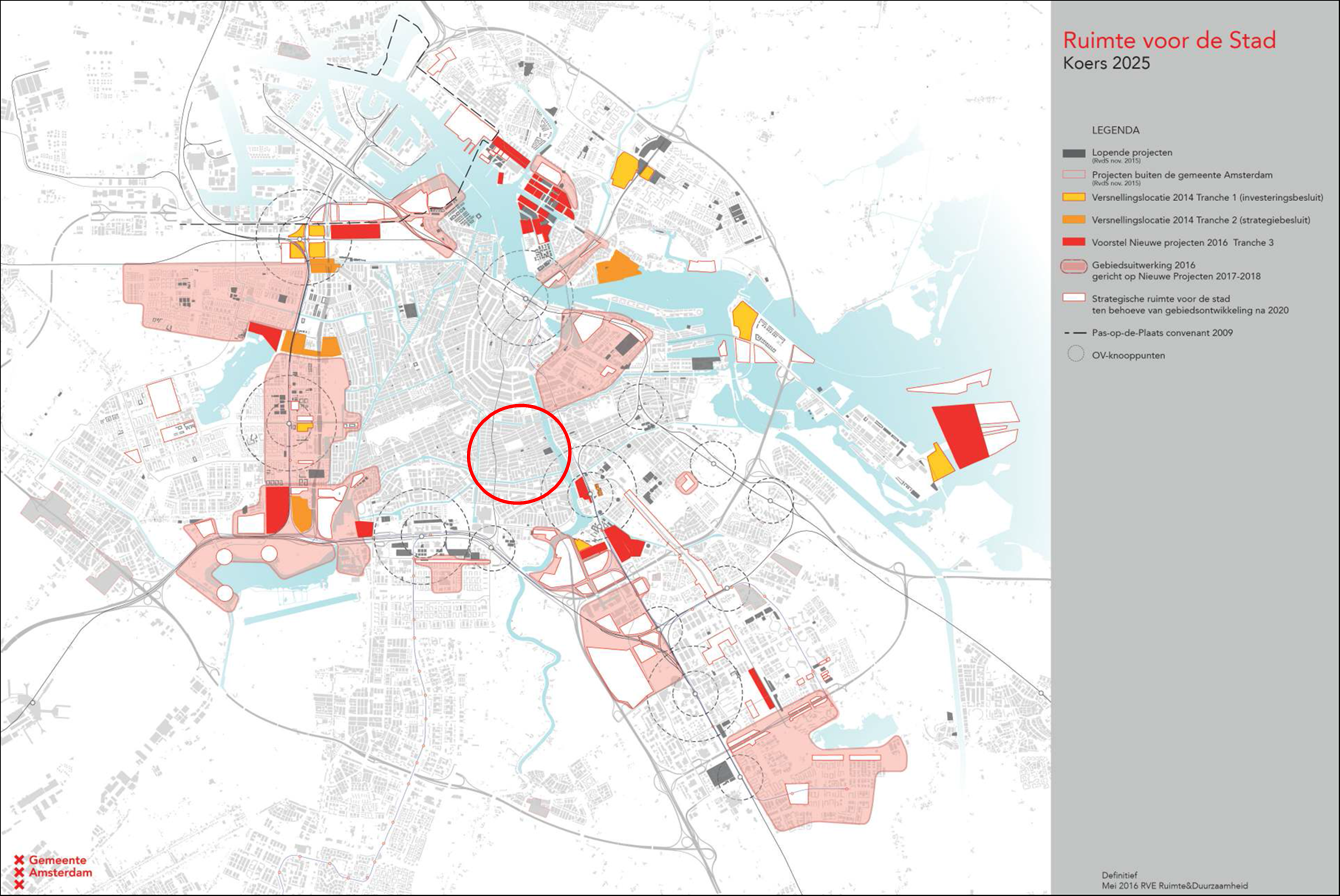The width and height of the screenshot is (1340, 896).
Task: Select the orange Tranche 2 legend swatch
Action: (1076, 219)
